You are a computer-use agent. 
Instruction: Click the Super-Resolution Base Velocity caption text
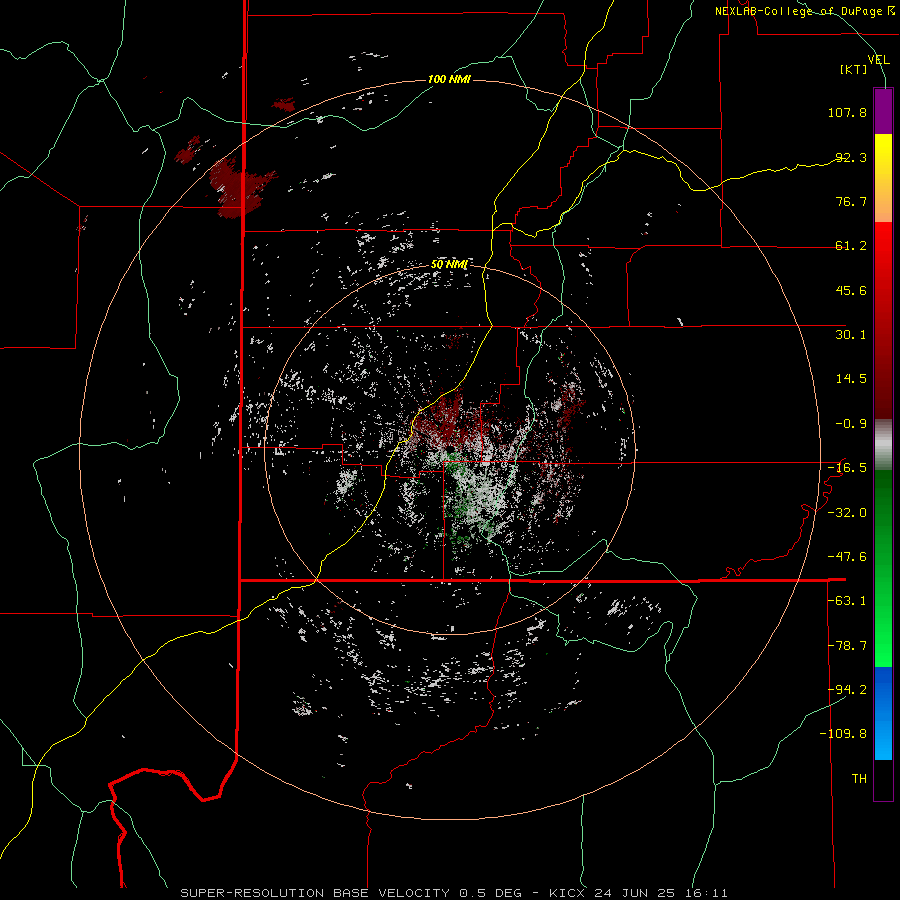point(453,893)
